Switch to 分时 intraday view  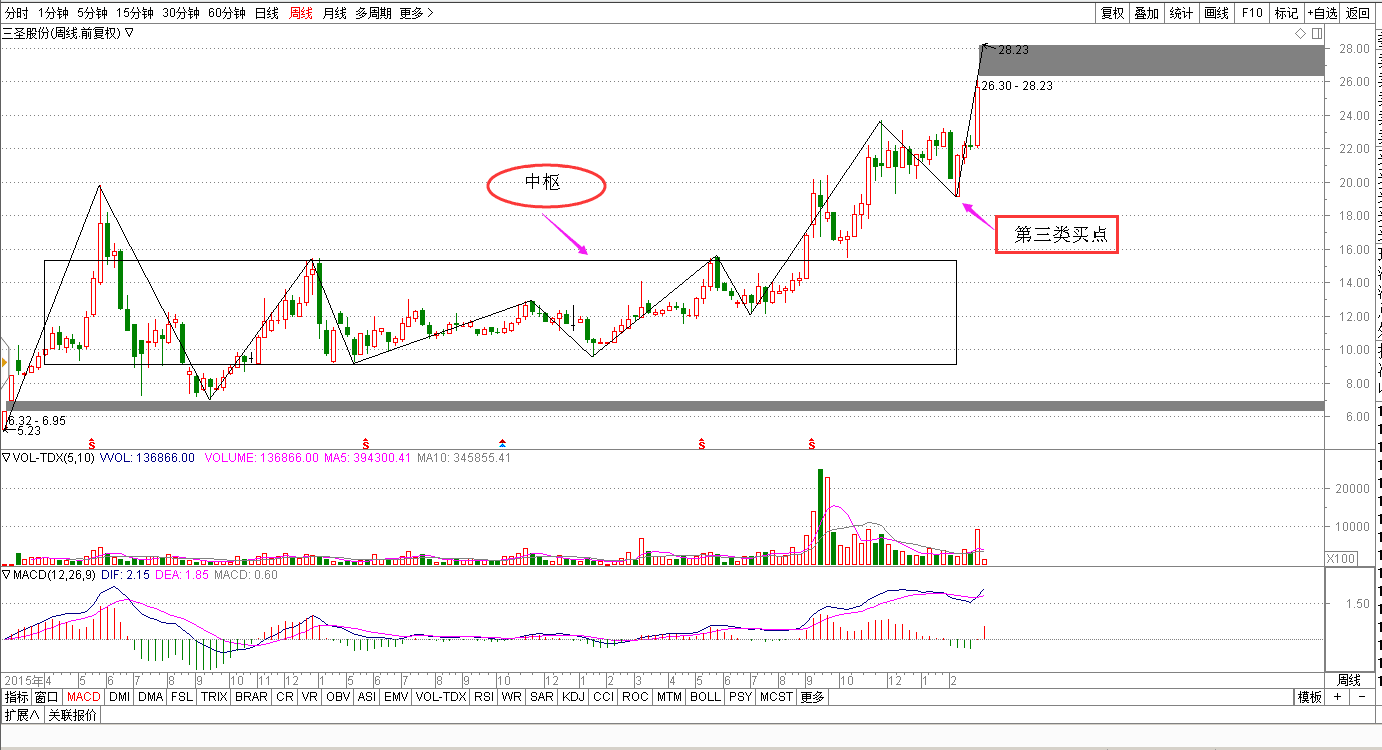(16, 13)
